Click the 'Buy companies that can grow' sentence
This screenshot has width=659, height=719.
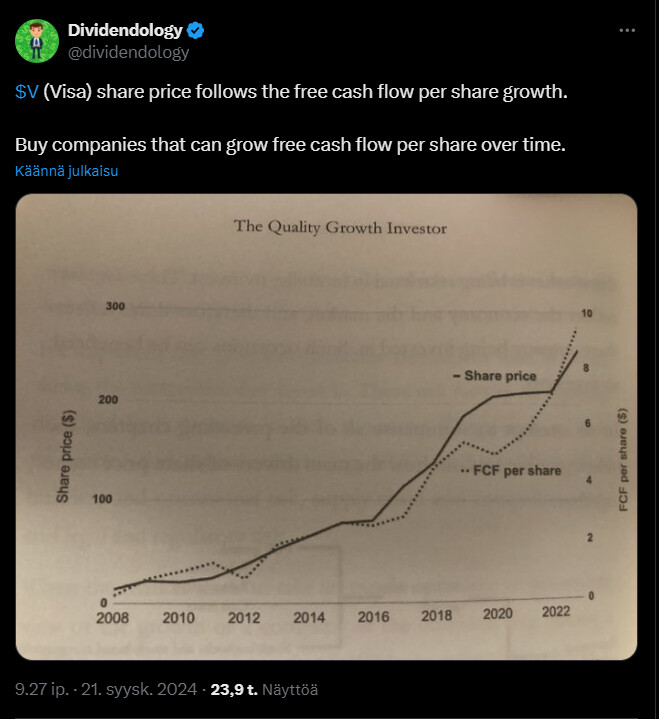pos(290,145)
